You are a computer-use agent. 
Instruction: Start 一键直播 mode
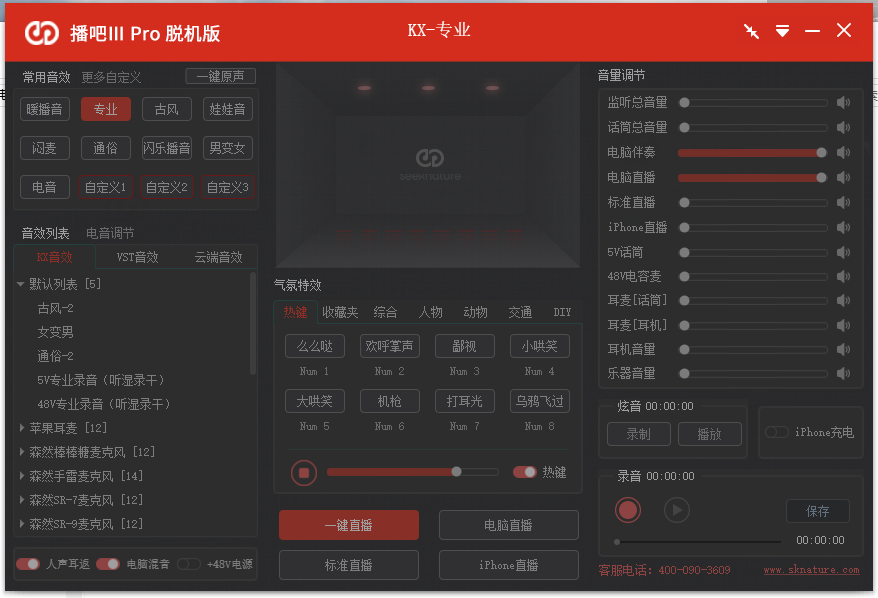(349, 525)
